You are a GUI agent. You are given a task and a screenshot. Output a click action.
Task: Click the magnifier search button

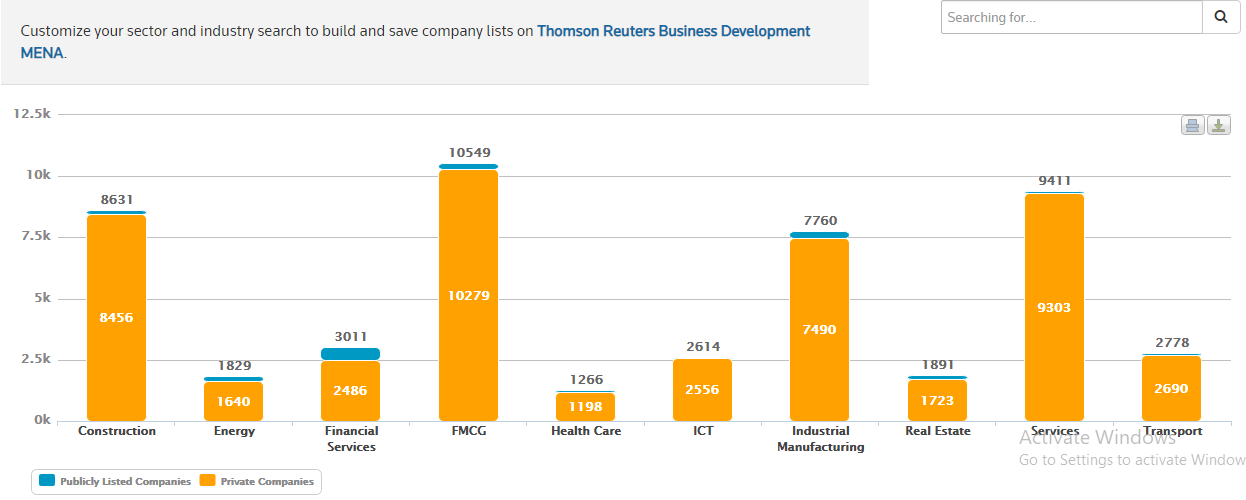click(x=1220, y=17)
